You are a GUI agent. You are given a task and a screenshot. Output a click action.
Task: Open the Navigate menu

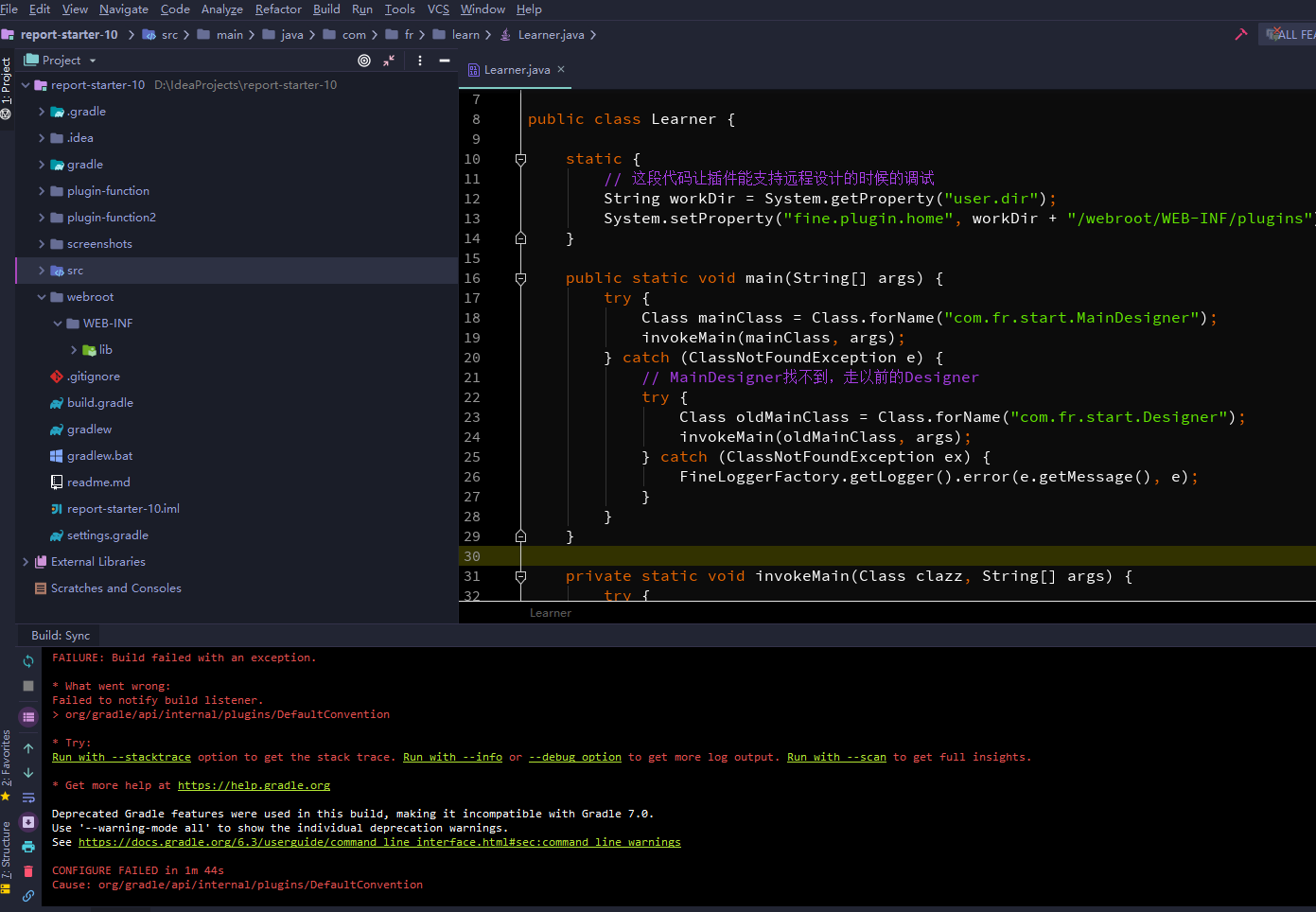(x=124, y=9)
